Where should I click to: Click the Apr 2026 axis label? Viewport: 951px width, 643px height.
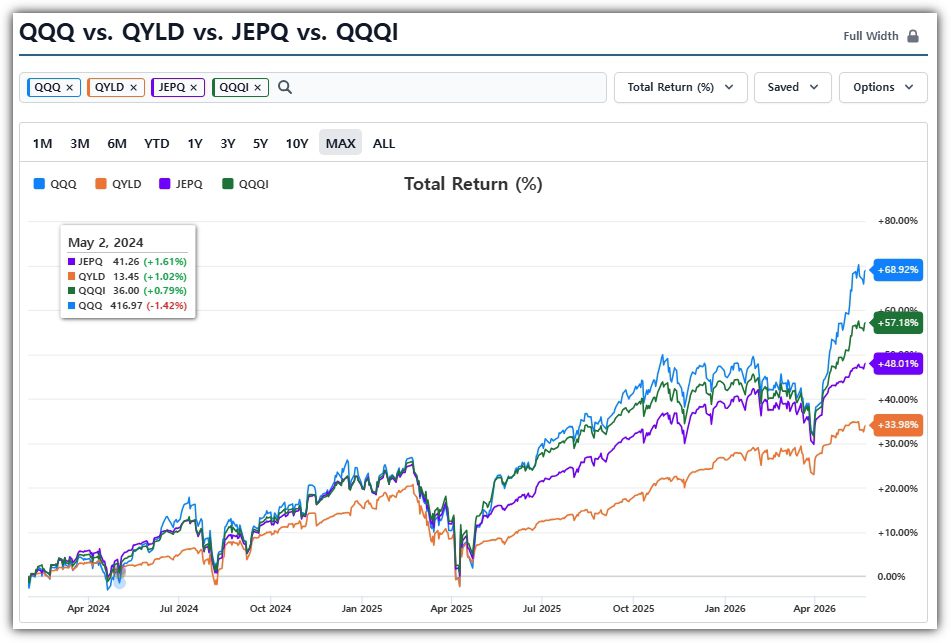[814, 608]
